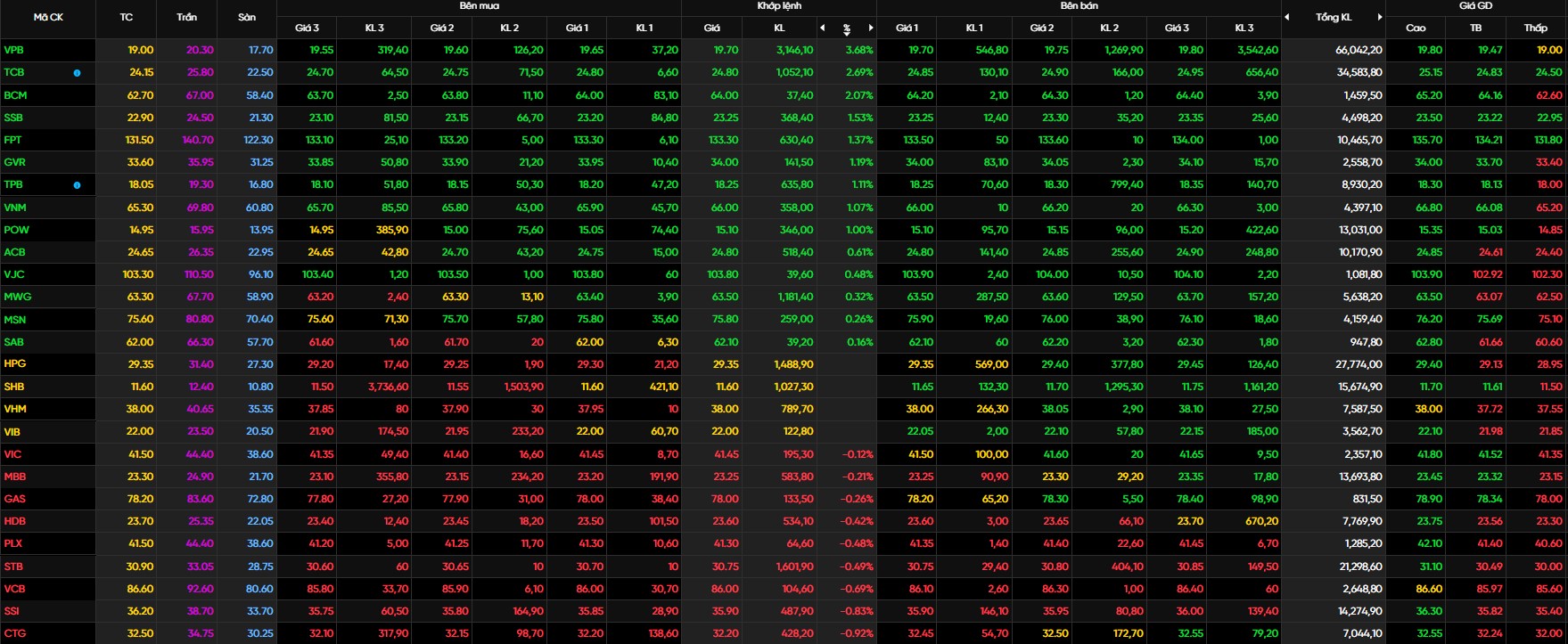1568x644 pixels.
Task: Click the Tổng KL column header
Action: pos(1333,17)
